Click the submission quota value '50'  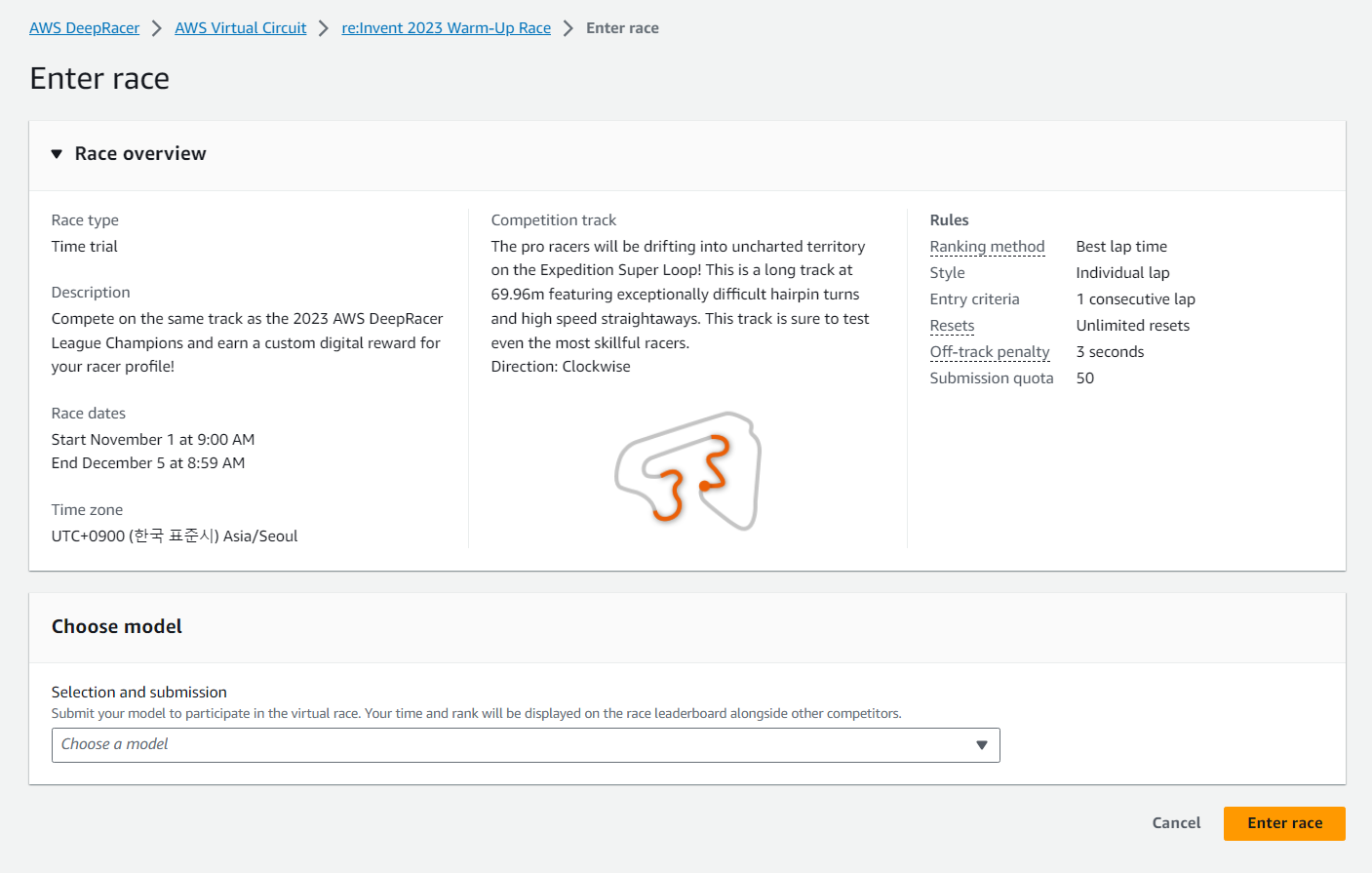(1085, 378)
